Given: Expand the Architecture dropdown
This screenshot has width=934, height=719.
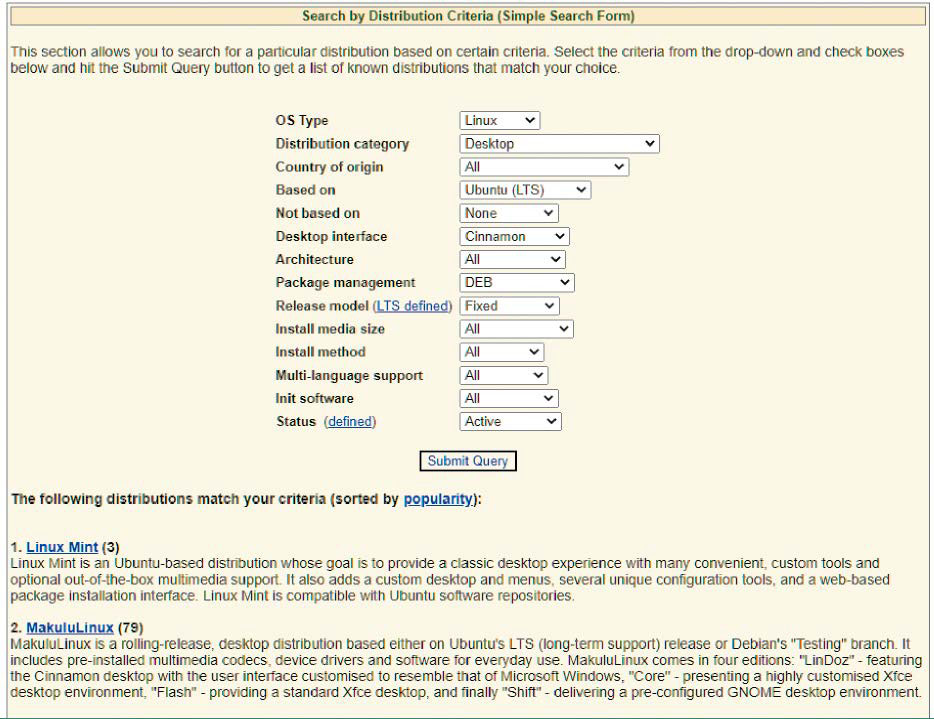Looking at the screenshot, I should (x=513, y=260).
